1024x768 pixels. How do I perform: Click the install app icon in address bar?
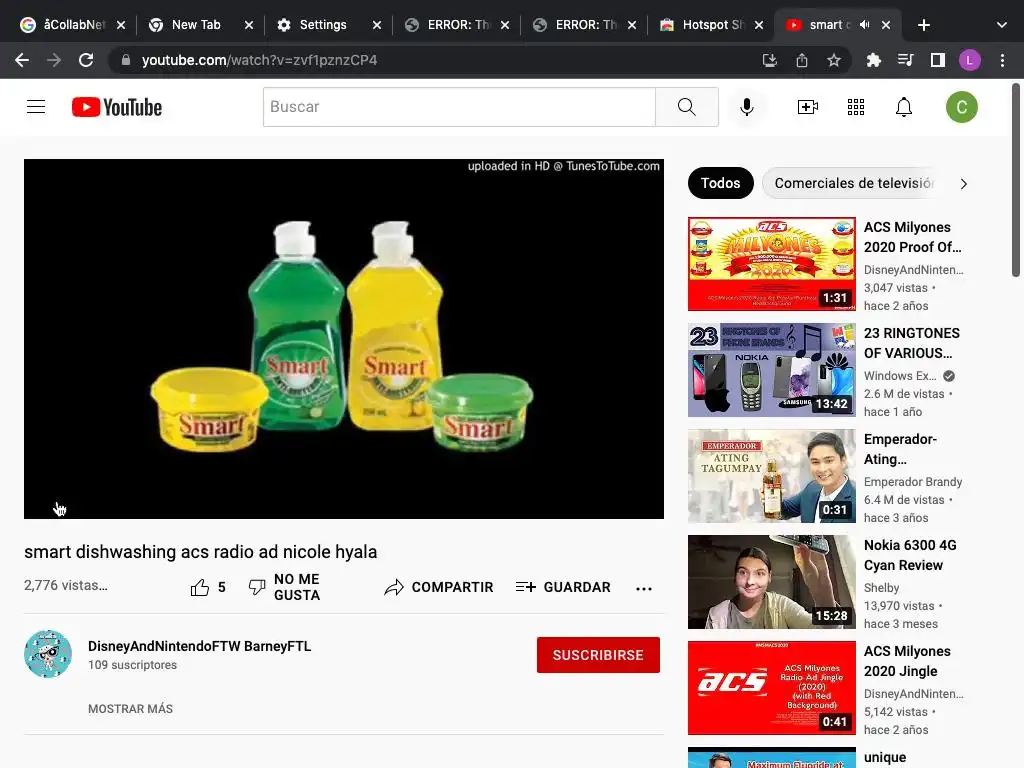tap(769, 60)
